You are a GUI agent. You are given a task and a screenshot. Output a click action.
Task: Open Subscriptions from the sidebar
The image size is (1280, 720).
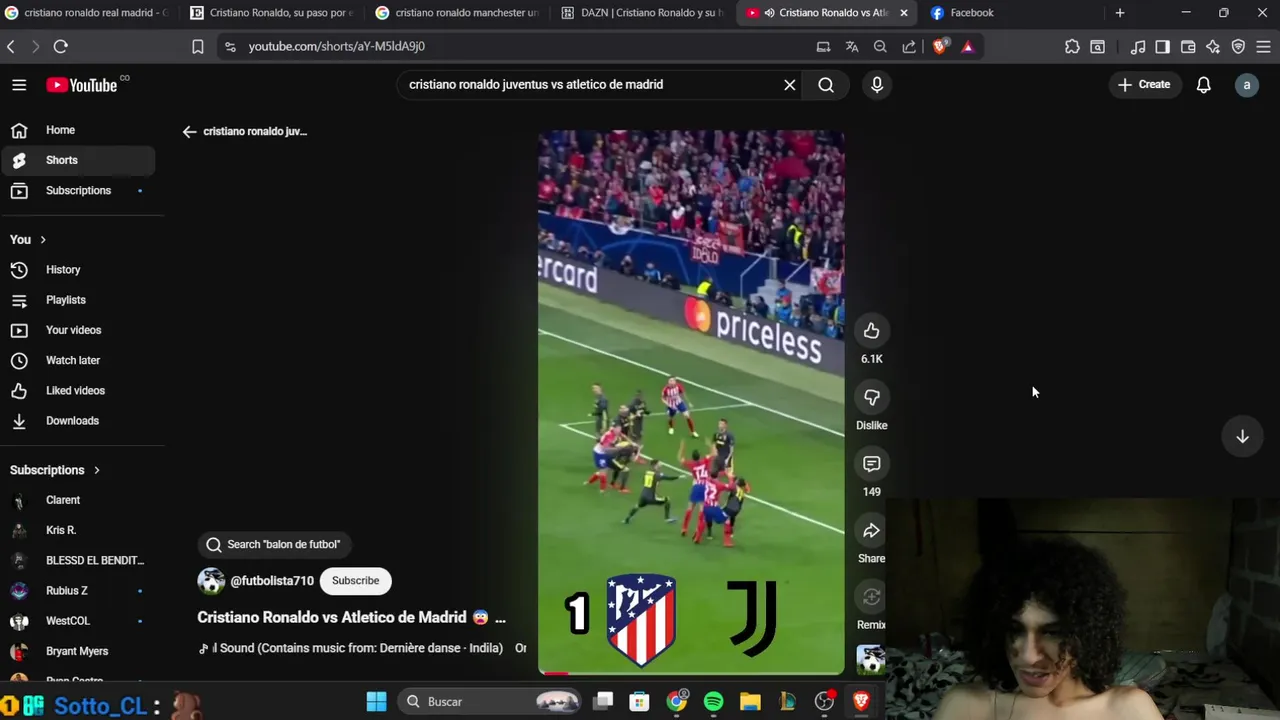[78, 190]
